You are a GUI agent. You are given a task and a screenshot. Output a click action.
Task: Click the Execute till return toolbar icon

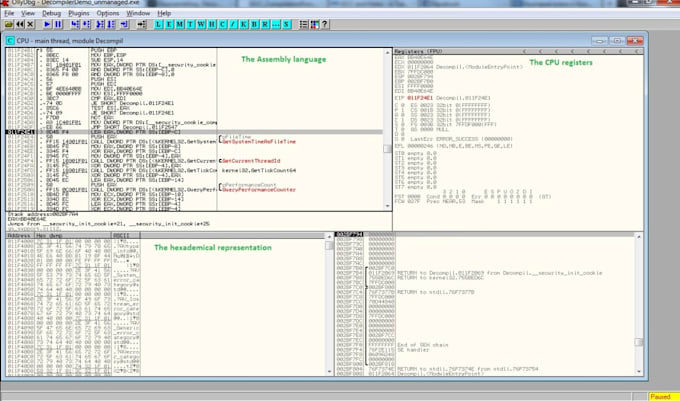tap(124, 24)
